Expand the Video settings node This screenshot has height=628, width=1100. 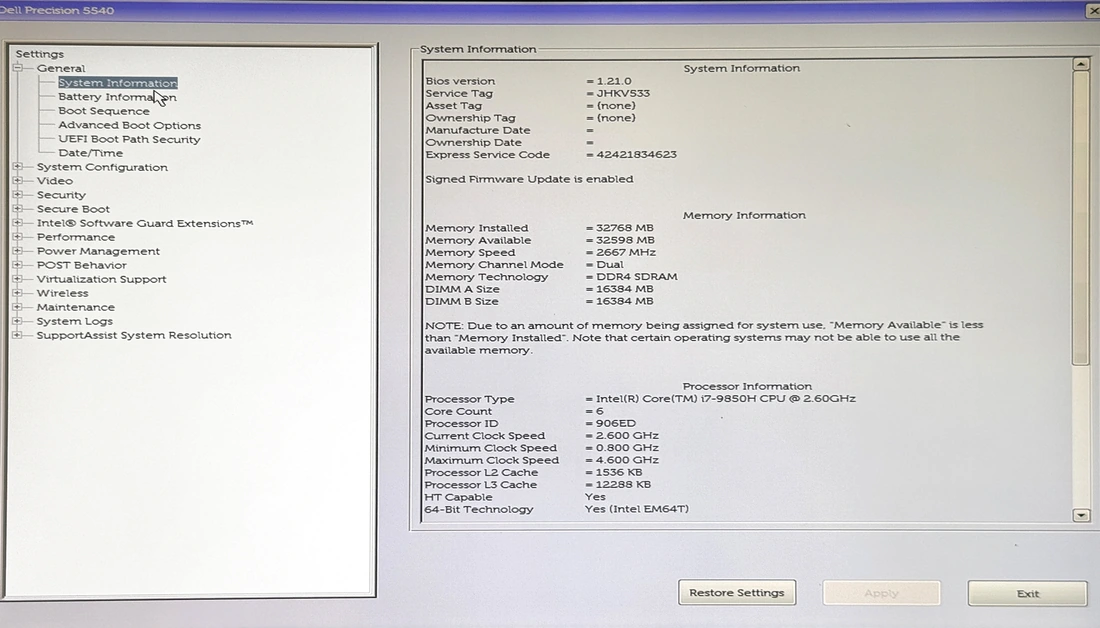coord(17,181)
